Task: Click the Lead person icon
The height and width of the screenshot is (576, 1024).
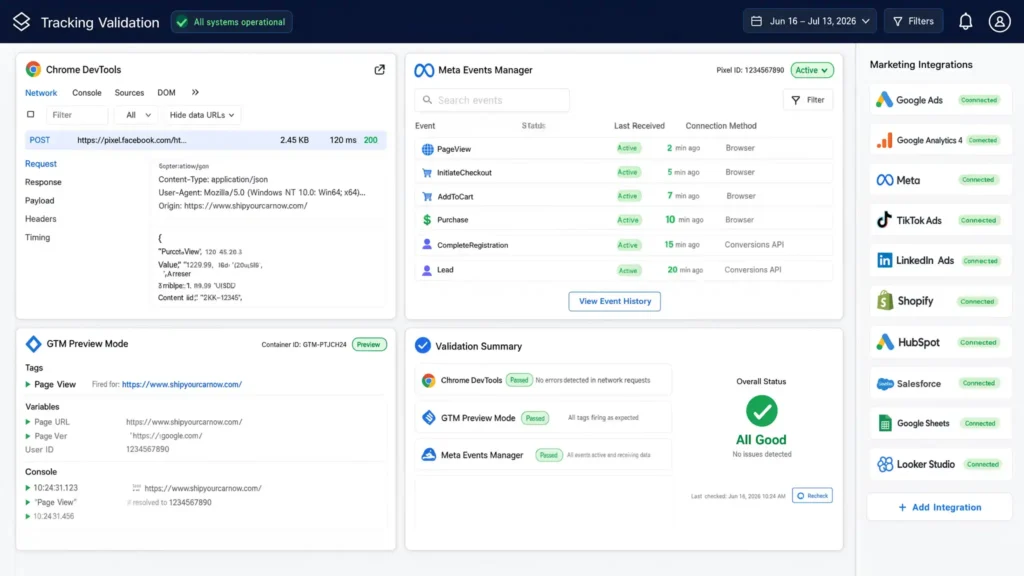Action: coord(427,269)
